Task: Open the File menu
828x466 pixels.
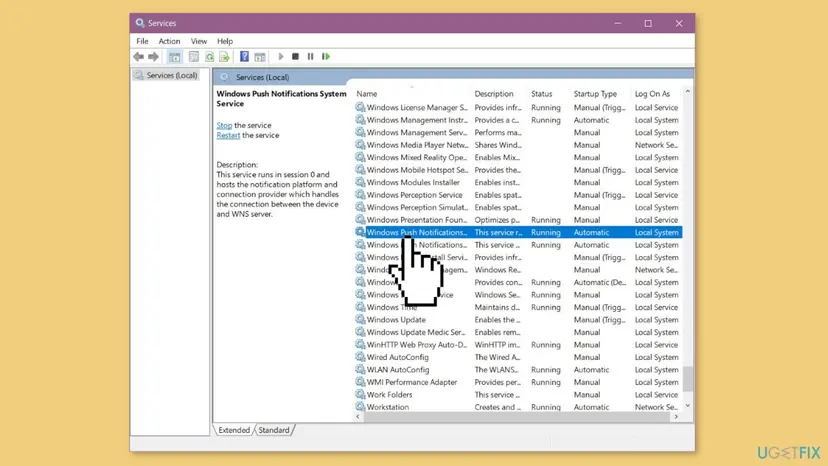Action: pyautogui.click(x=142, y=41)
